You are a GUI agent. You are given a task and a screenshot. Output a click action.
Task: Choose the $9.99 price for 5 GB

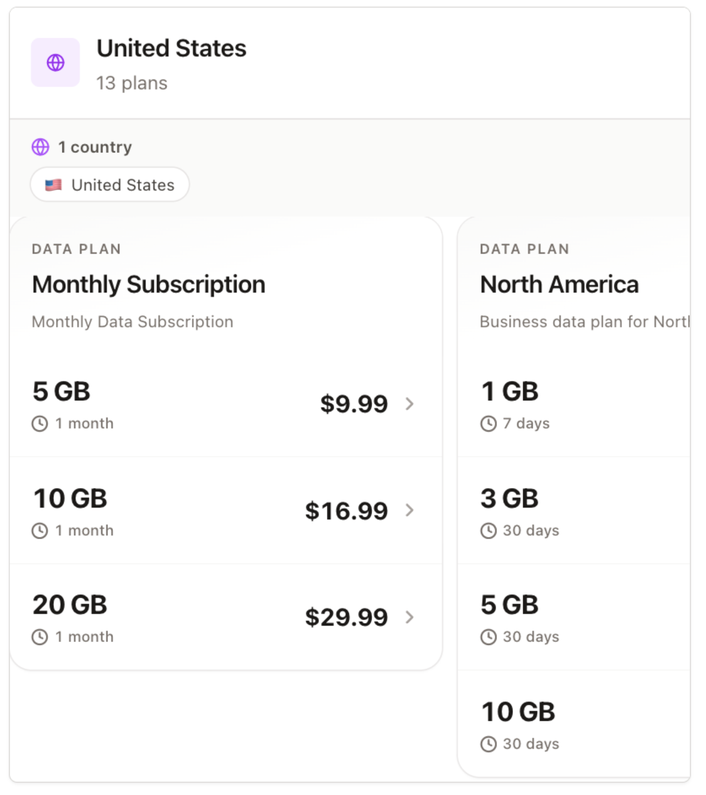(354, 404)
